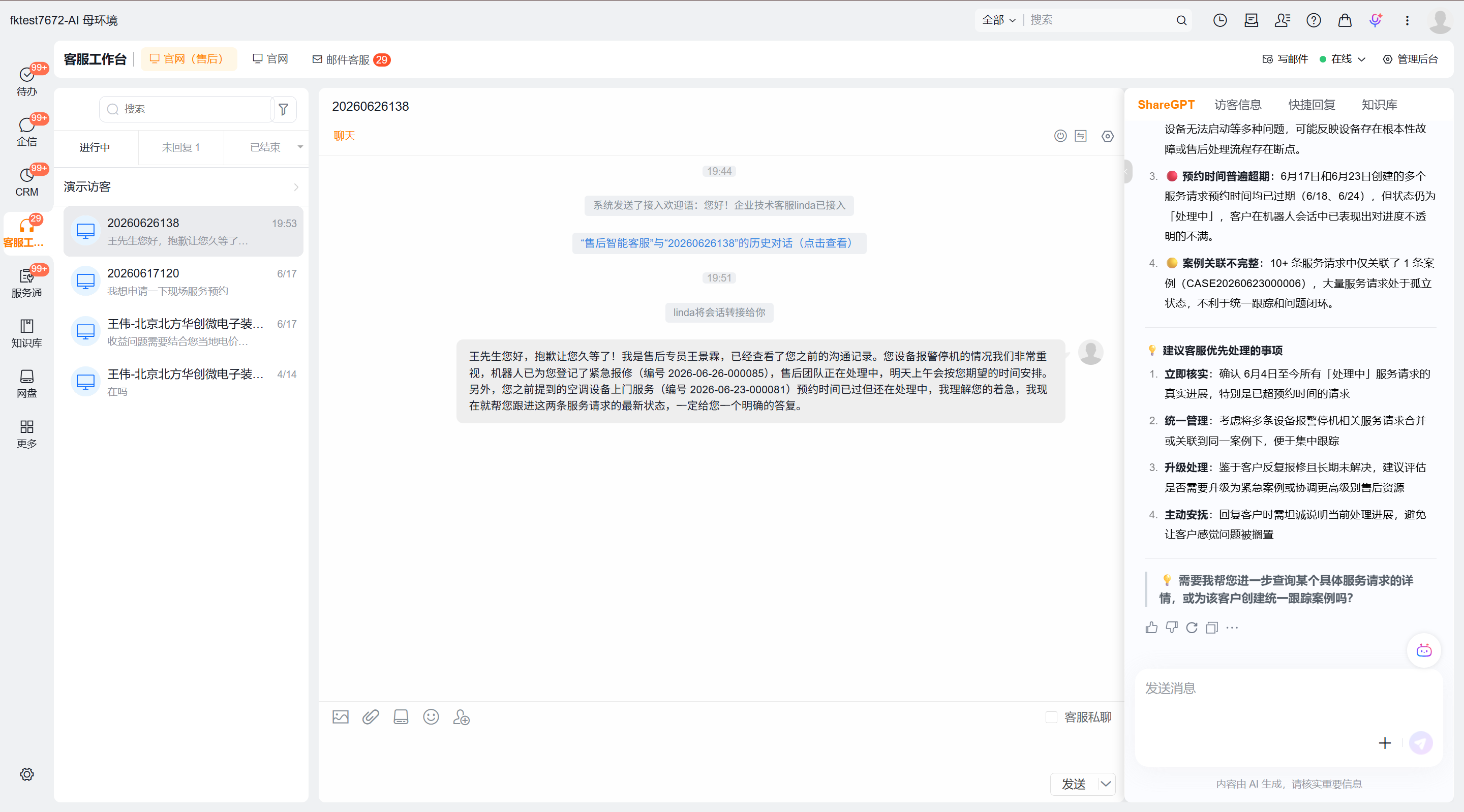Select the 未回复 1 tab
The image size is (1464, 812).
pyautogui.click(x=181, y=147)
